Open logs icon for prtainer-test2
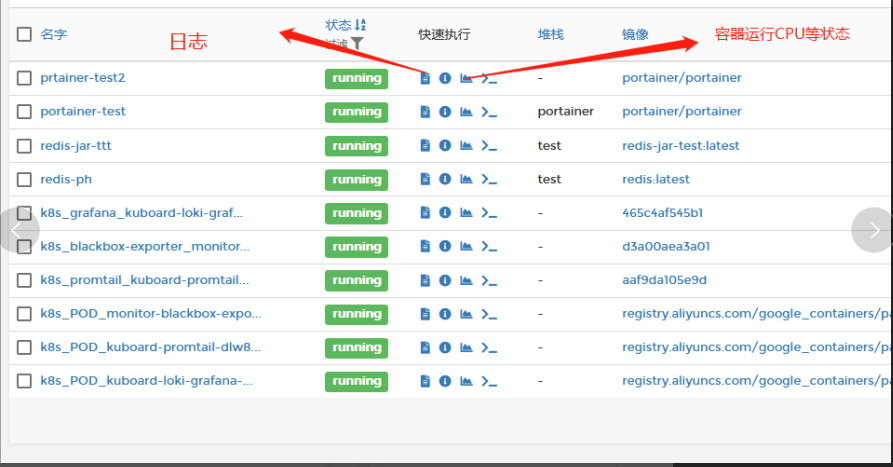 pyautogui.click(x=425, y=78)
